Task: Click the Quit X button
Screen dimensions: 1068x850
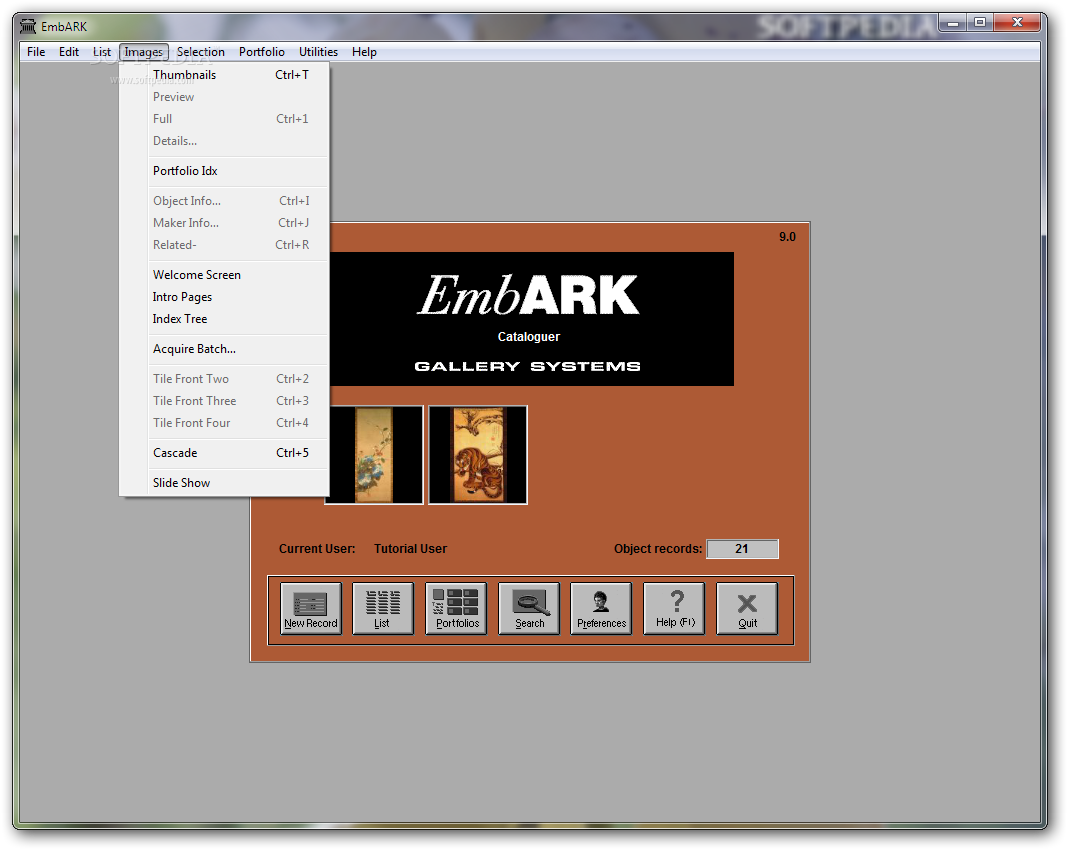Action: tap(747, 608)
